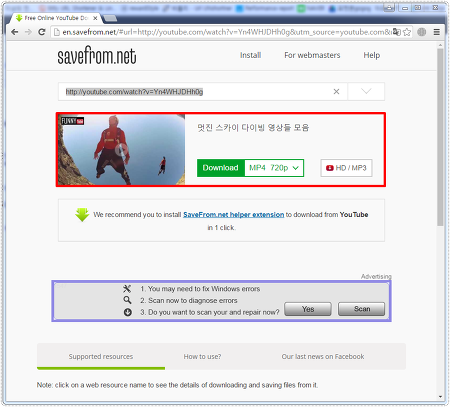Click the Korean video title text

click(253, 128)
